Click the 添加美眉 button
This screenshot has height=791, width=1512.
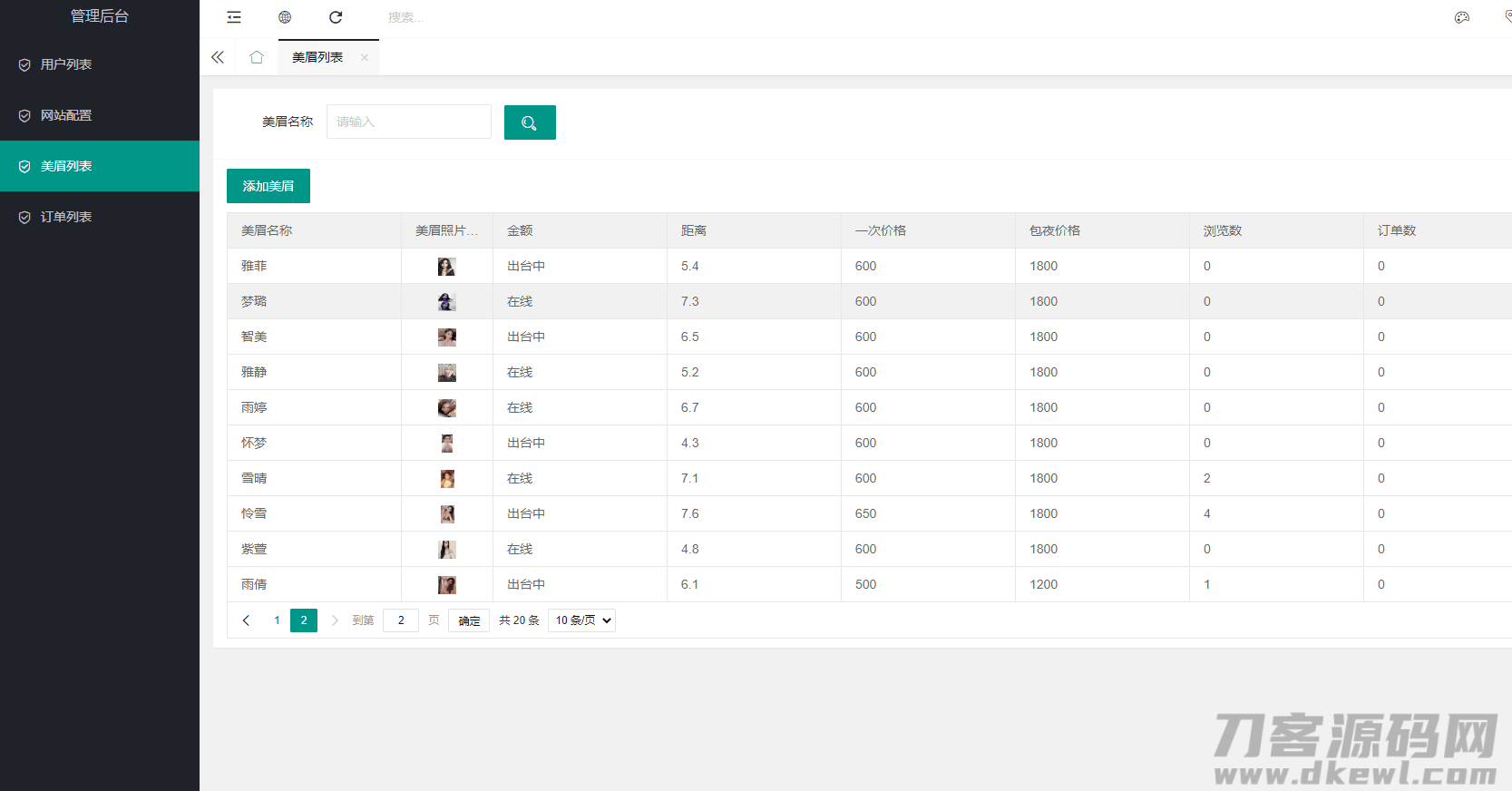tap(268, 186)
